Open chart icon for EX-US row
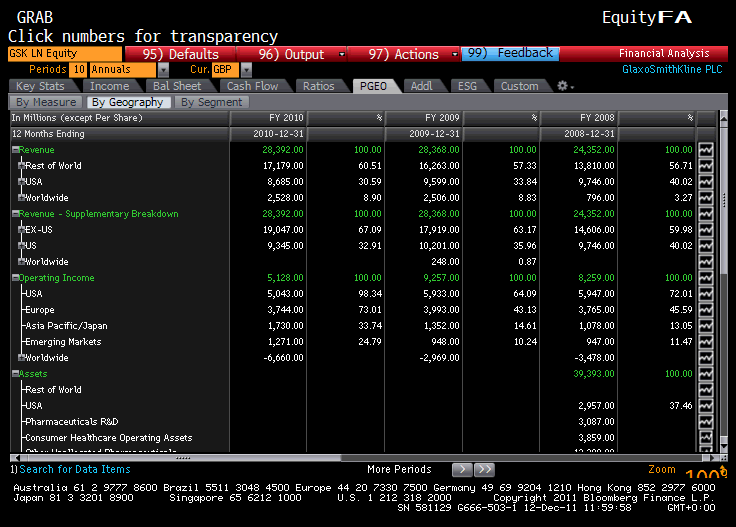This screenshot has height=527, width=736. point(705,230)
